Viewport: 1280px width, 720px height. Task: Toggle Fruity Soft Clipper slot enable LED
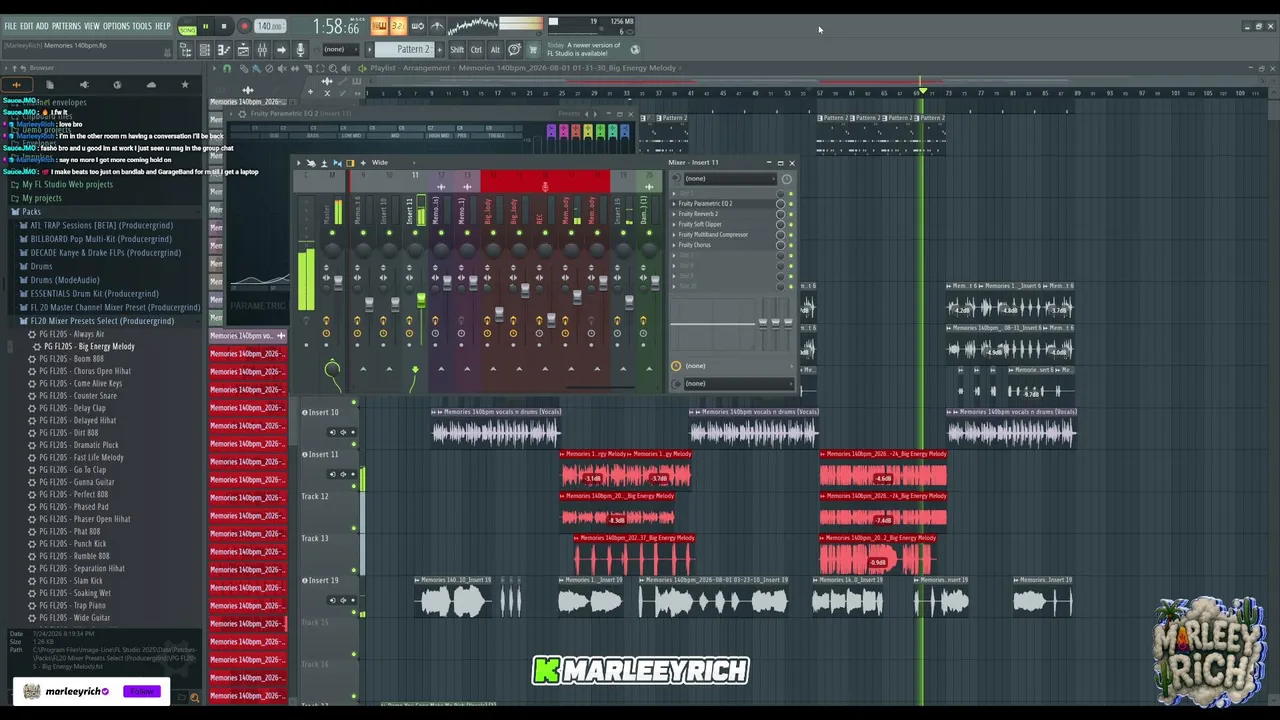pyautogui.click(x=791, y=224)
